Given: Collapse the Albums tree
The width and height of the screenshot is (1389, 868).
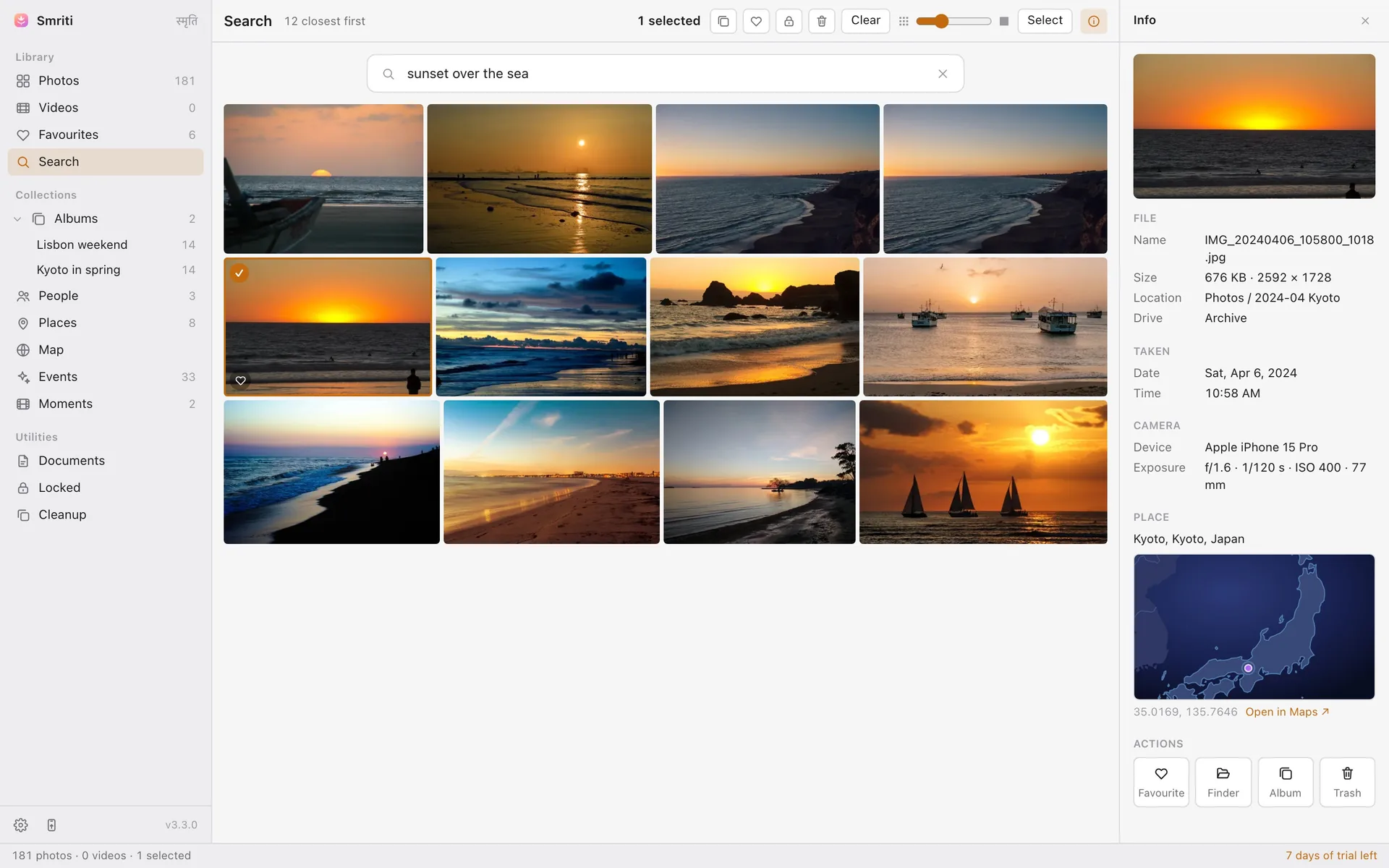Looking at the screenshot, I should [18, 218].
